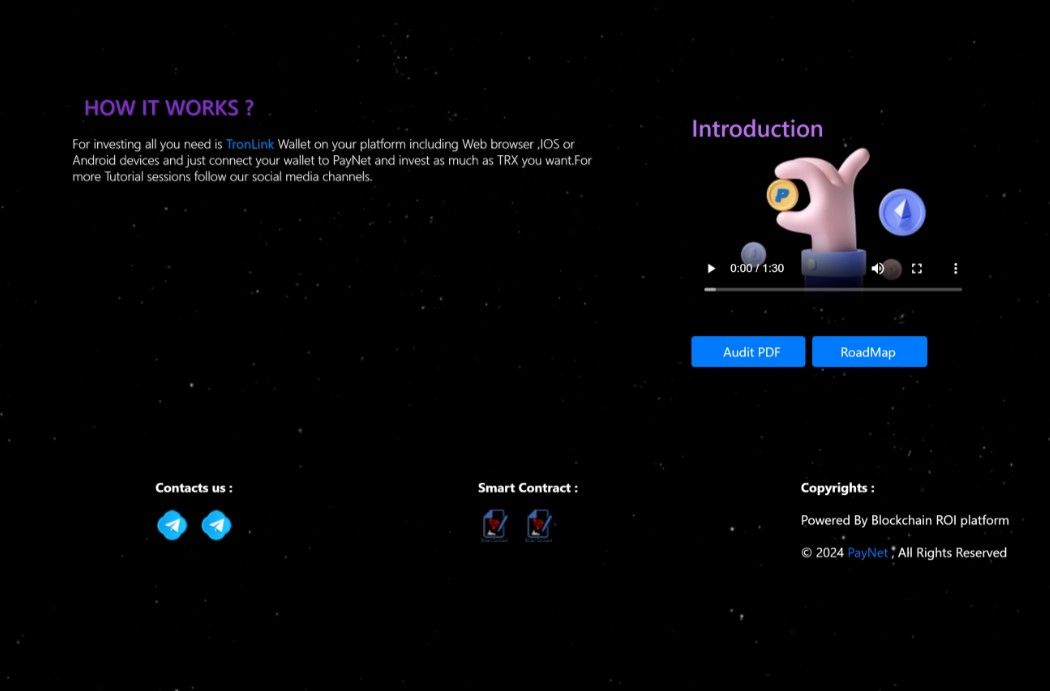Click the PayNet link in the copyright line
1050x691 pixels.
pos(867,553)
